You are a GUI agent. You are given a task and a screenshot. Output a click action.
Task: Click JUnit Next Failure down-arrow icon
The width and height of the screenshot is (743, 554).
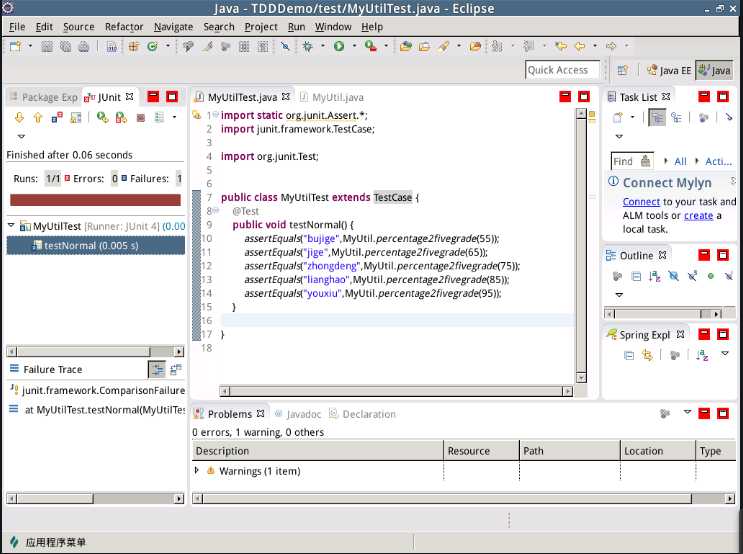click(19, 117)
